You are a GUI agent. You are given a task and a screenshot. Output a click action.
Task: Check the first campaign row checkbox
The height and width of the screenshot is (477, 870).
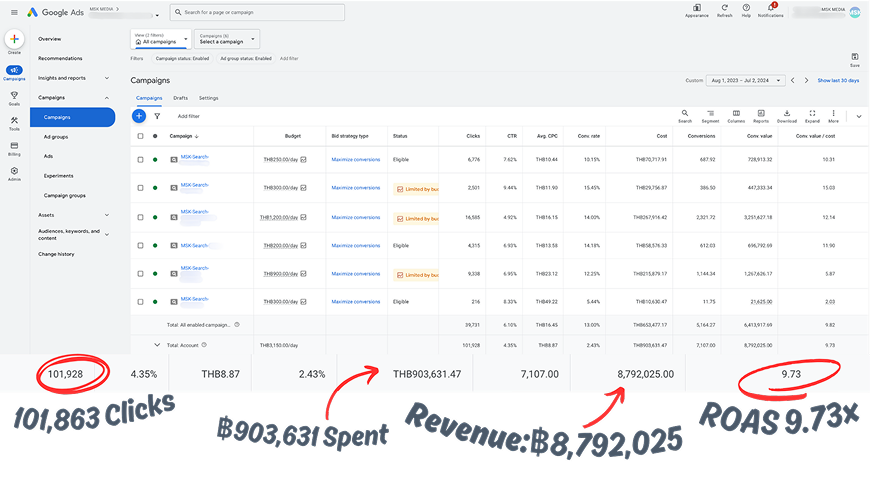coord(140,158)
